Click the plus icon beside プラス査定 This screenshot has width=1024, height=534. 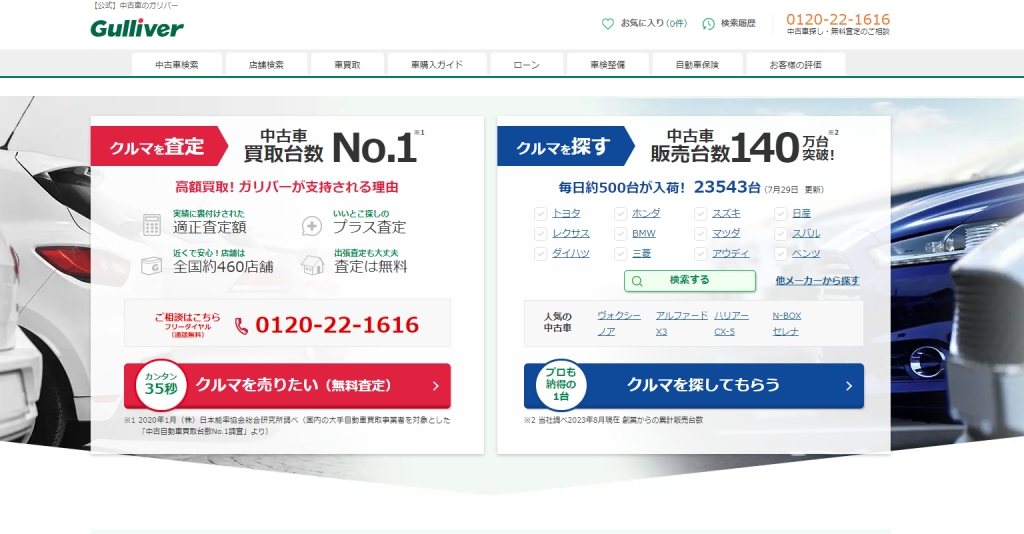312,227
